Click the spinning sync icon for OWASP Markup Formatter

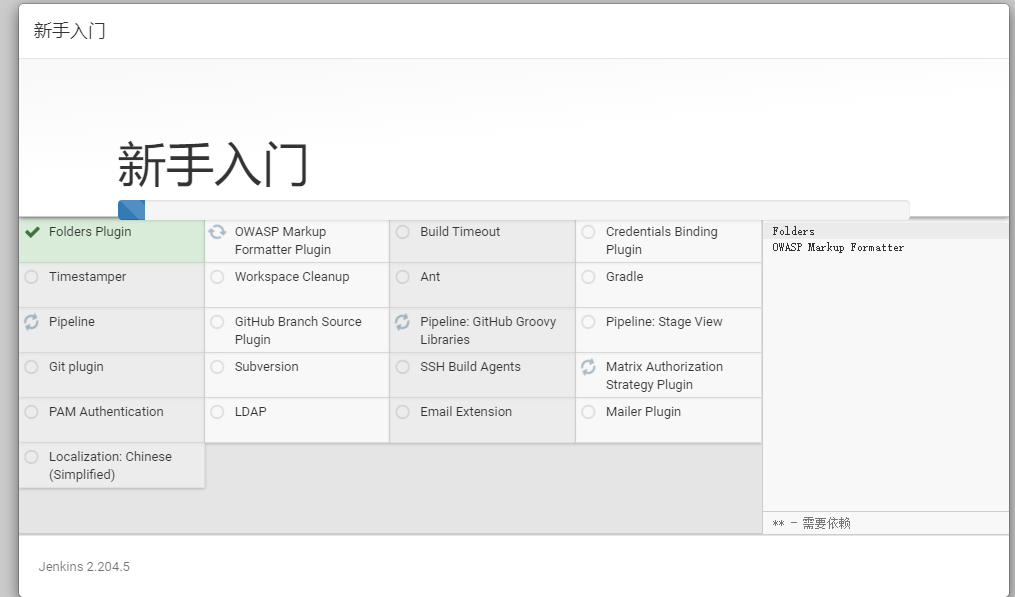tap(217, 232)
